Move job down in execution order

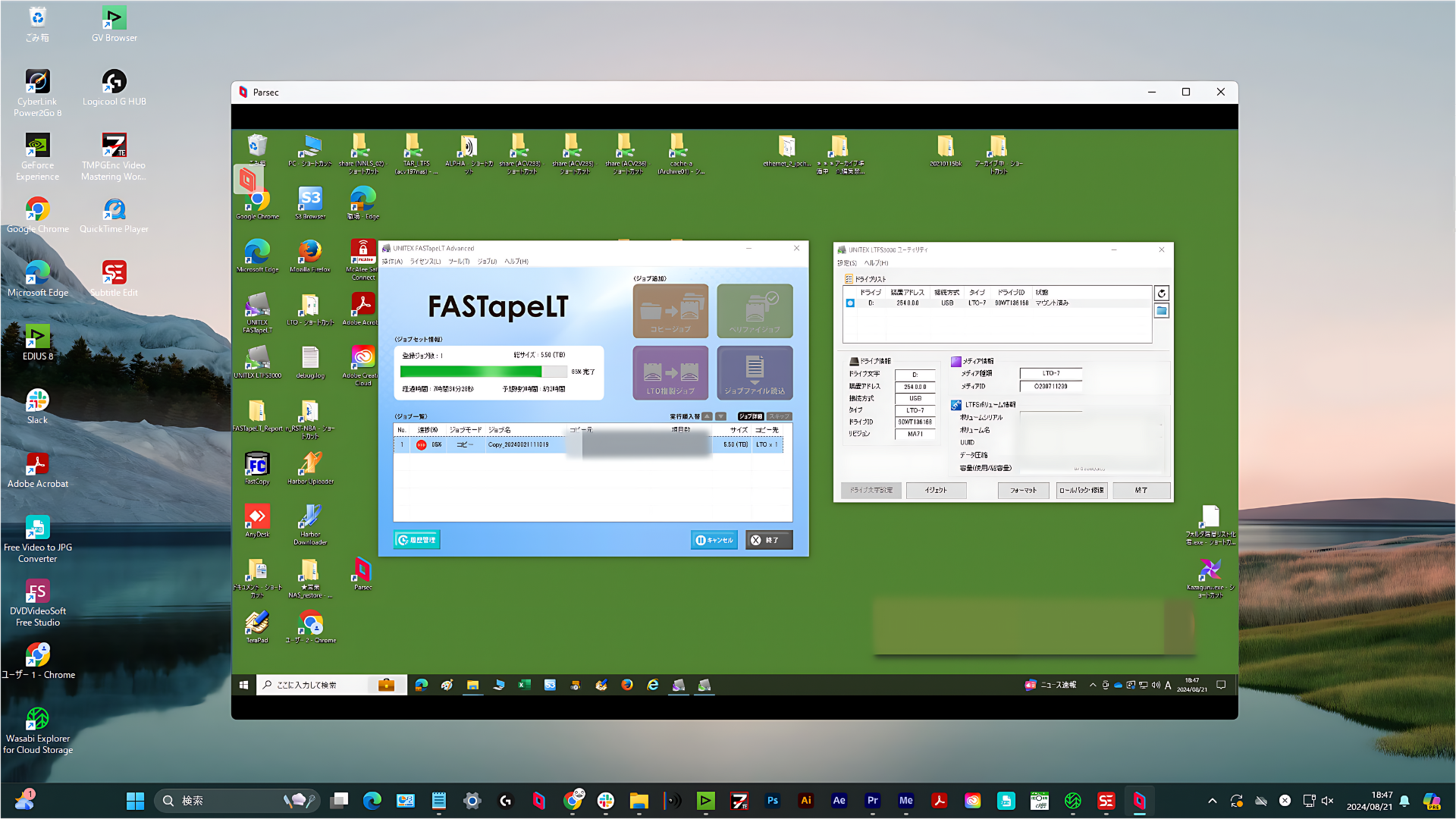(720, 416)
